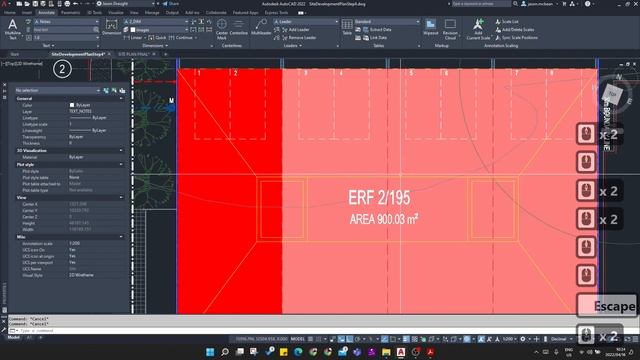This screenshot has height=360, width=640.
Task: Toggle grid display in status bar
Action: tap(311, 339)
